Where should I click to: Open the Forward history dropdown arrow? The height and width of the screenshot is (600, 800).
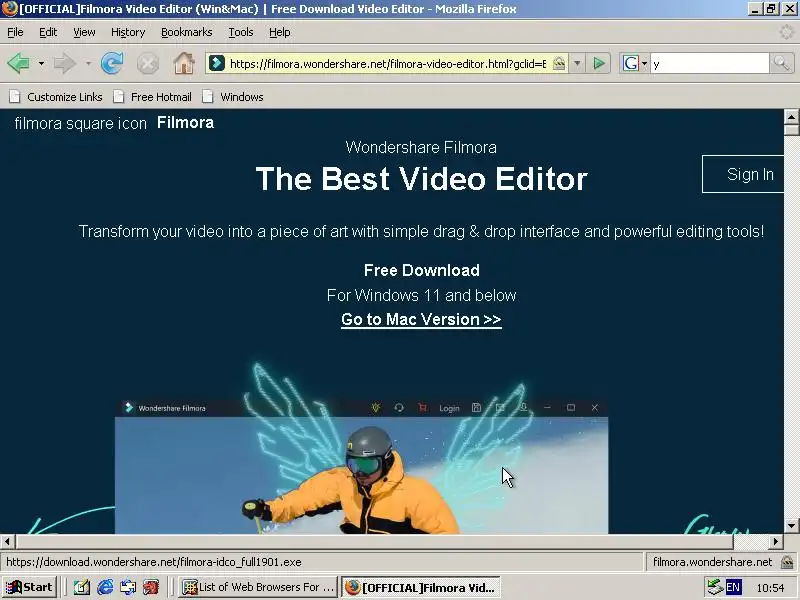[x=88, y=64]
